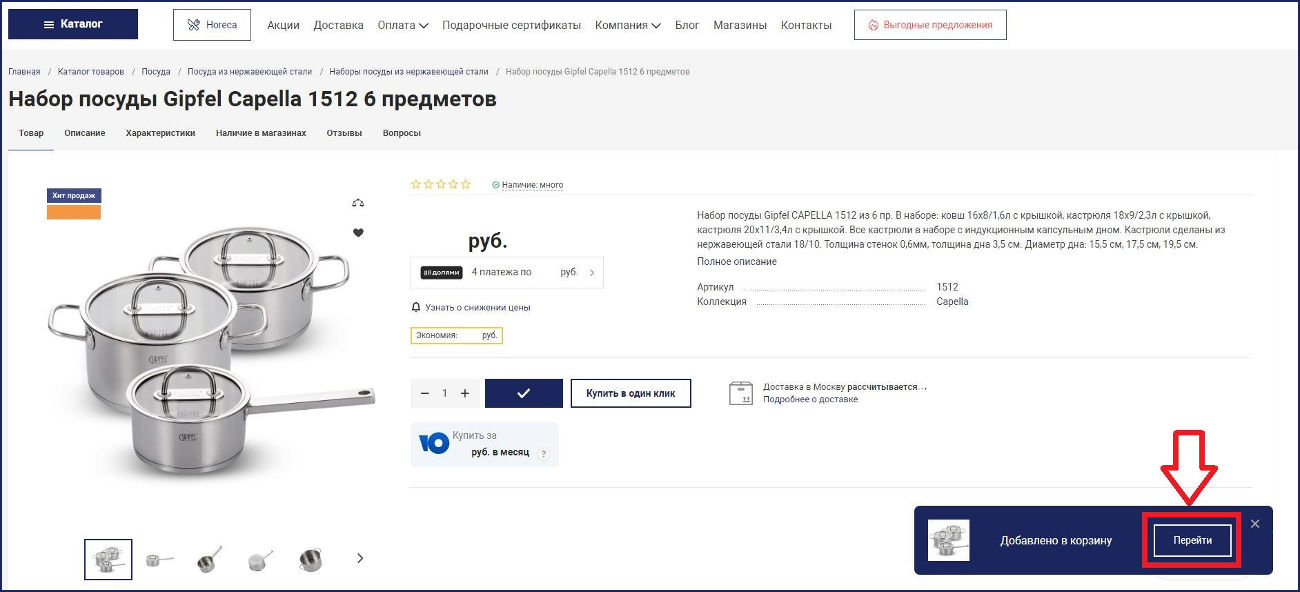Open the Блог link
Screen dimensions: 1300x592
coord(687,25)
